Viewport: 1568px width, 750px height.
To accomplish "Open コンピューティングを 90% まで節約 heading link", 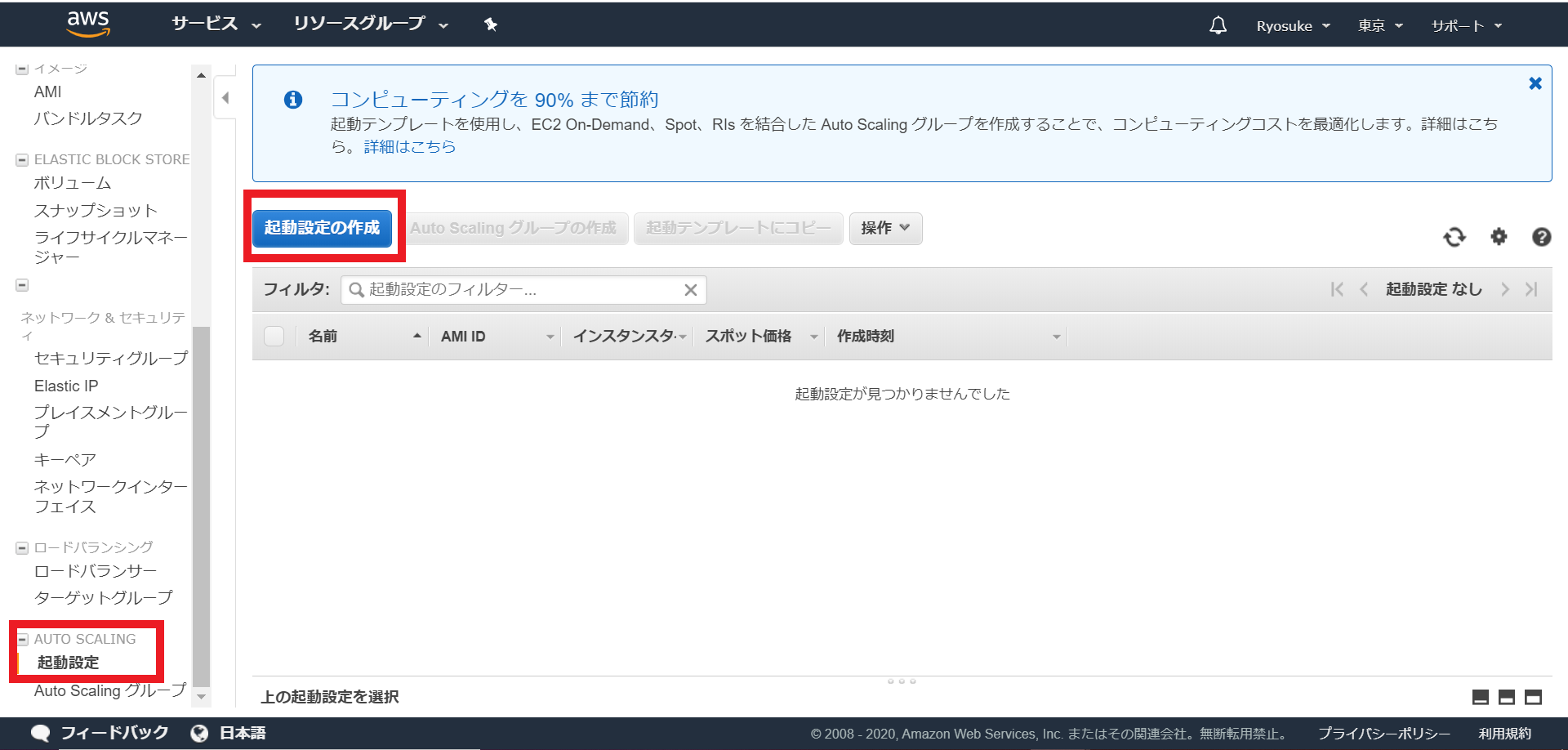I will point(495,100).
